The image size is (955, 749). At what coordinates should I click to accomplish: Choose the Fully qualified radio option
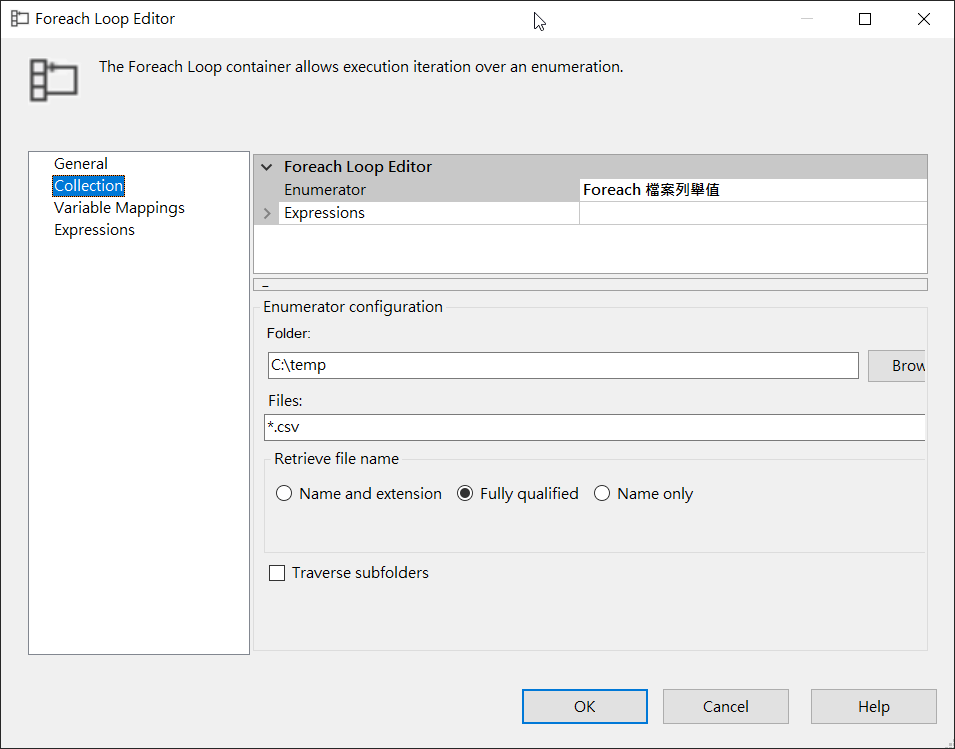465,494
